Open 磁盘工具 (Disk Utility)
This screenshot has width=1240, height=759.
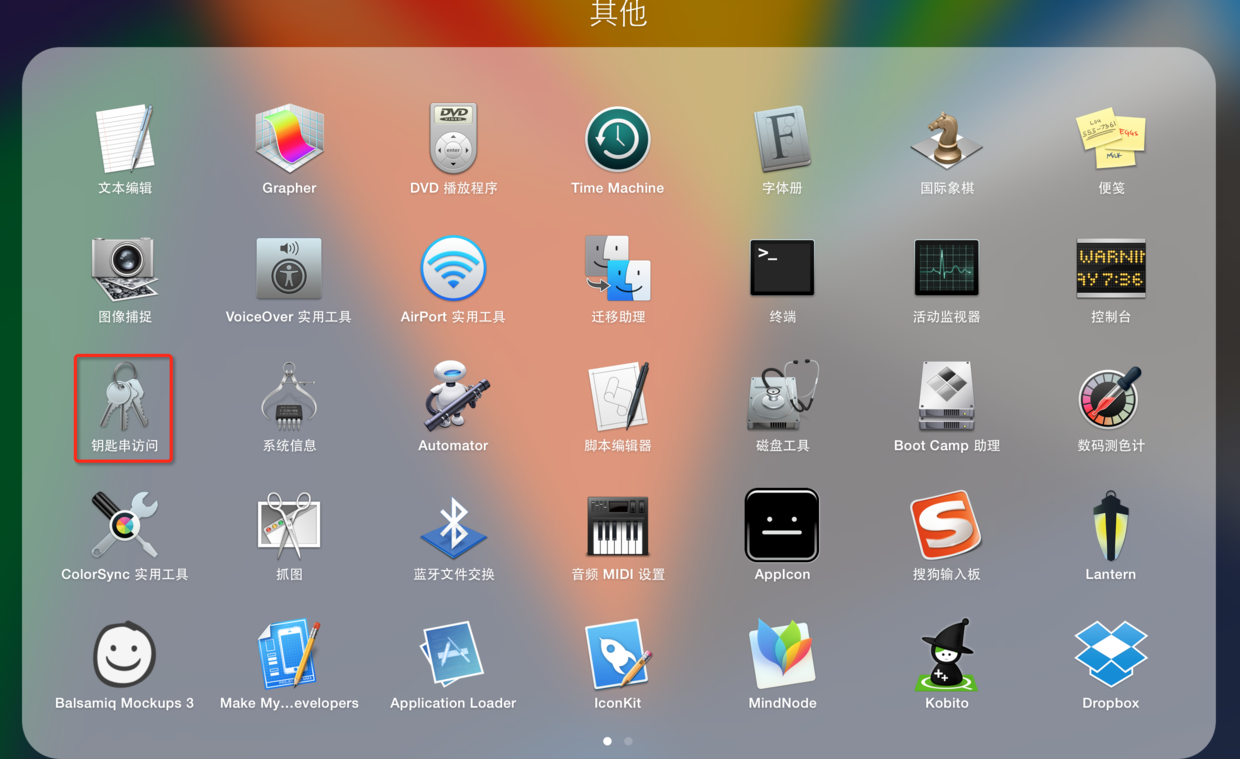tap(782, 398)
